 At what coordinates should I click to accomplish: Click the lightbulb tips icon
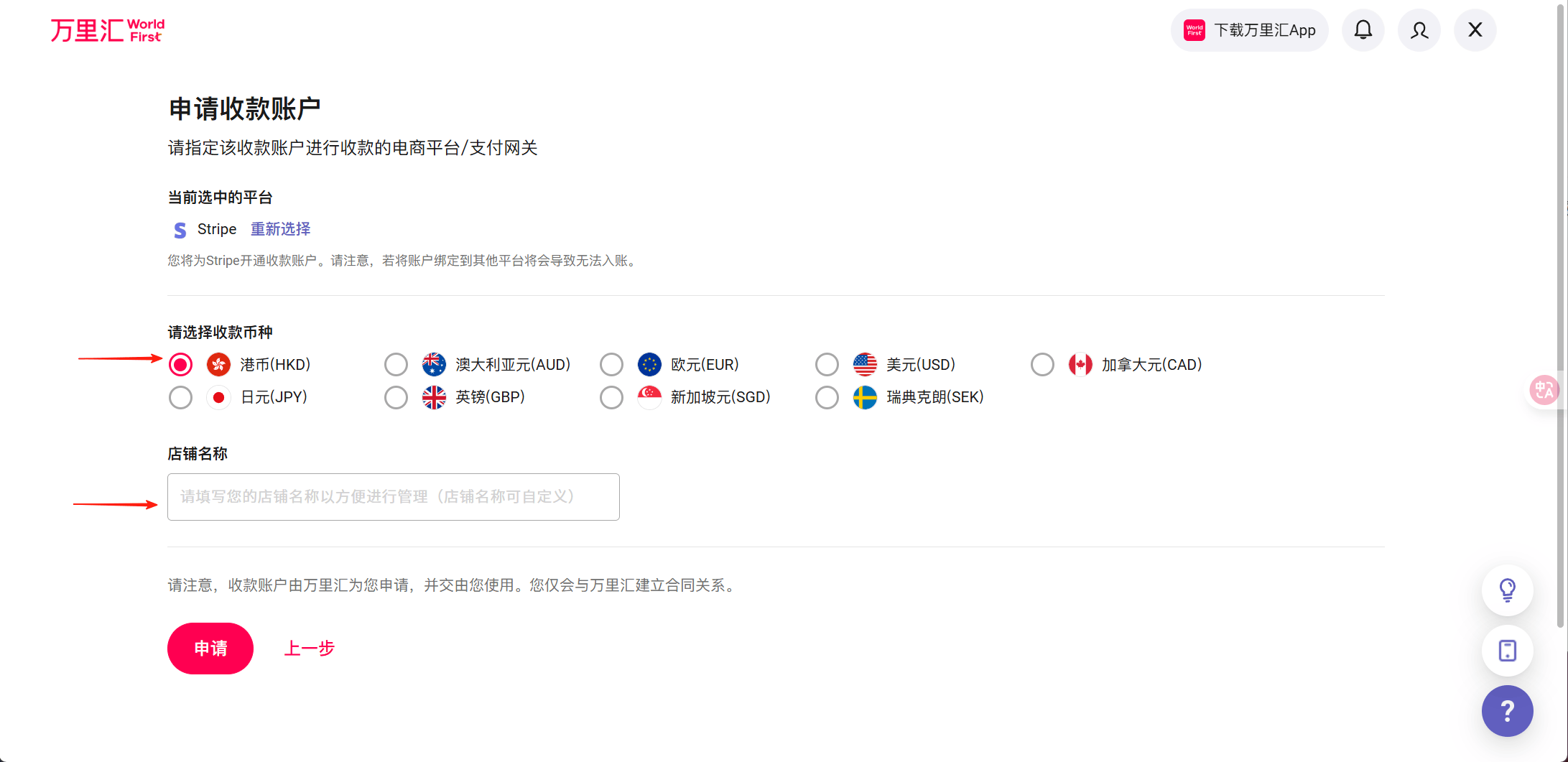(1507, 590)
